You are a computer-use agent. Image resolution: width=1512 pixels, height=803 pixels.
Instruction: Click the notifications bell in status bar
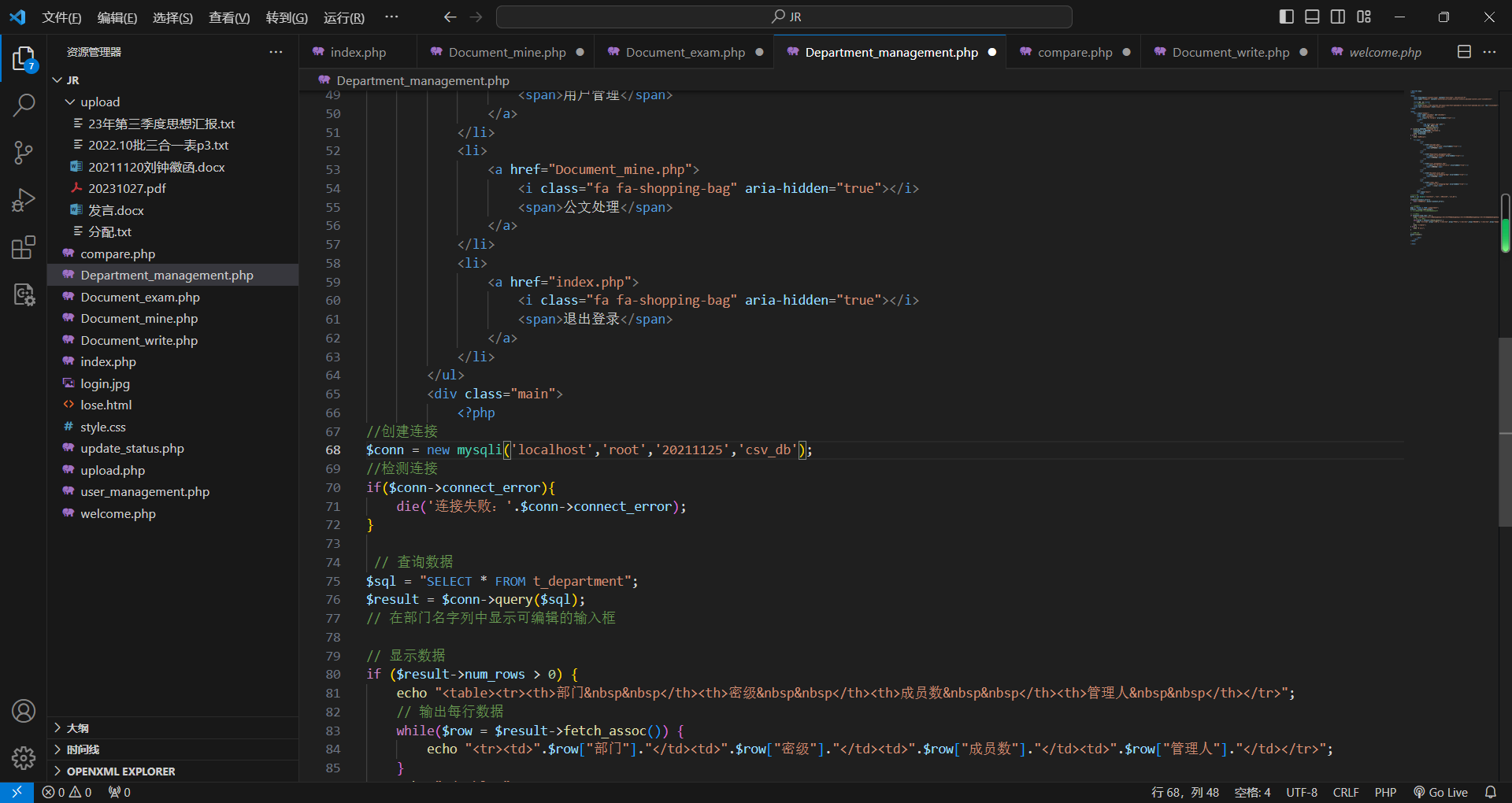pos(1490,792)
